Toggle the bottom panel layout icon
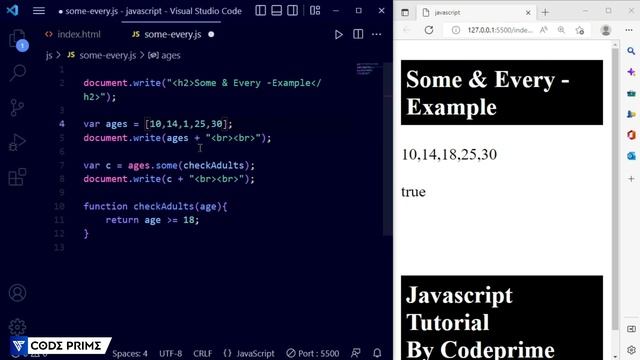The width and height of the screenshot is (640, 360). pyautogui.click(x=276, y=11)
